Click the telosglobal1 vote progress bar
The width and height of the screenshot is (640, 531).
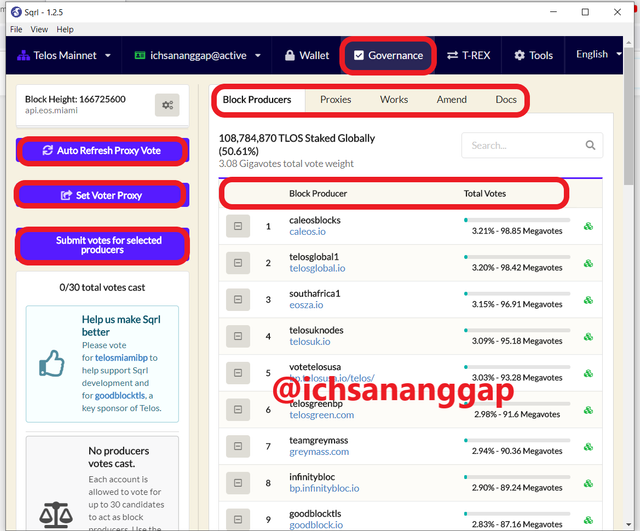tap(517, 257)
